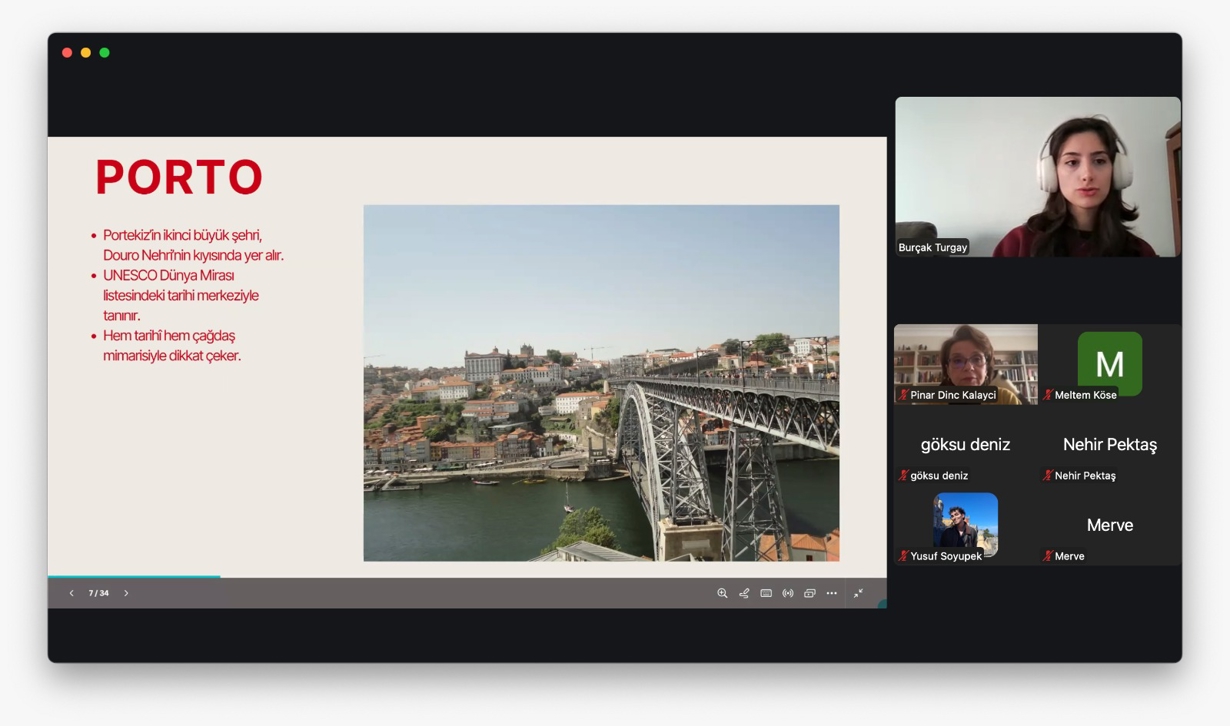Click the broadcast signal icon
Viewport: 1230px width, 726px height.
coord(788,593)
